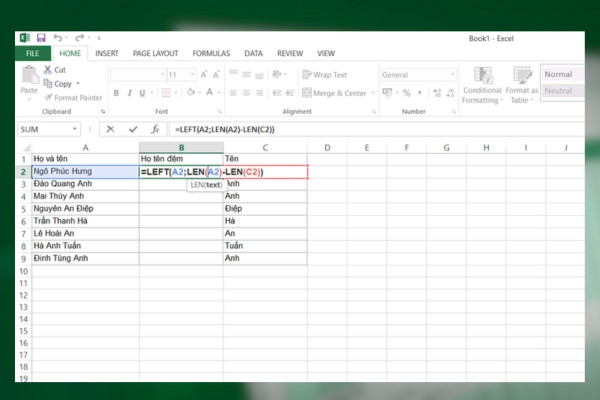
Task: Toggle Align Right
Action: 259,93
